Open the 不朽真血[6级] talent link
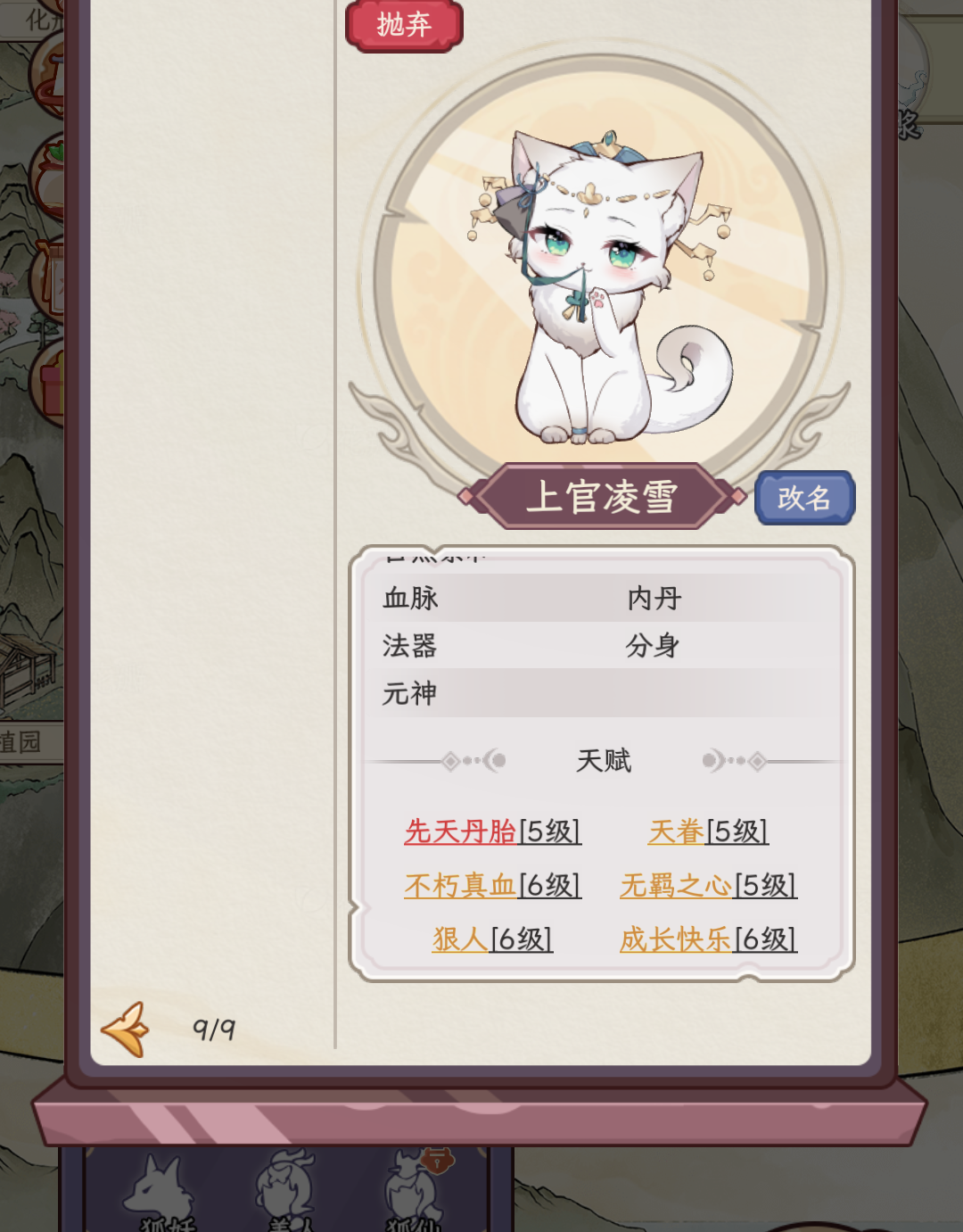The width and height of the screenshot is (963, 1232). [492, 885]
